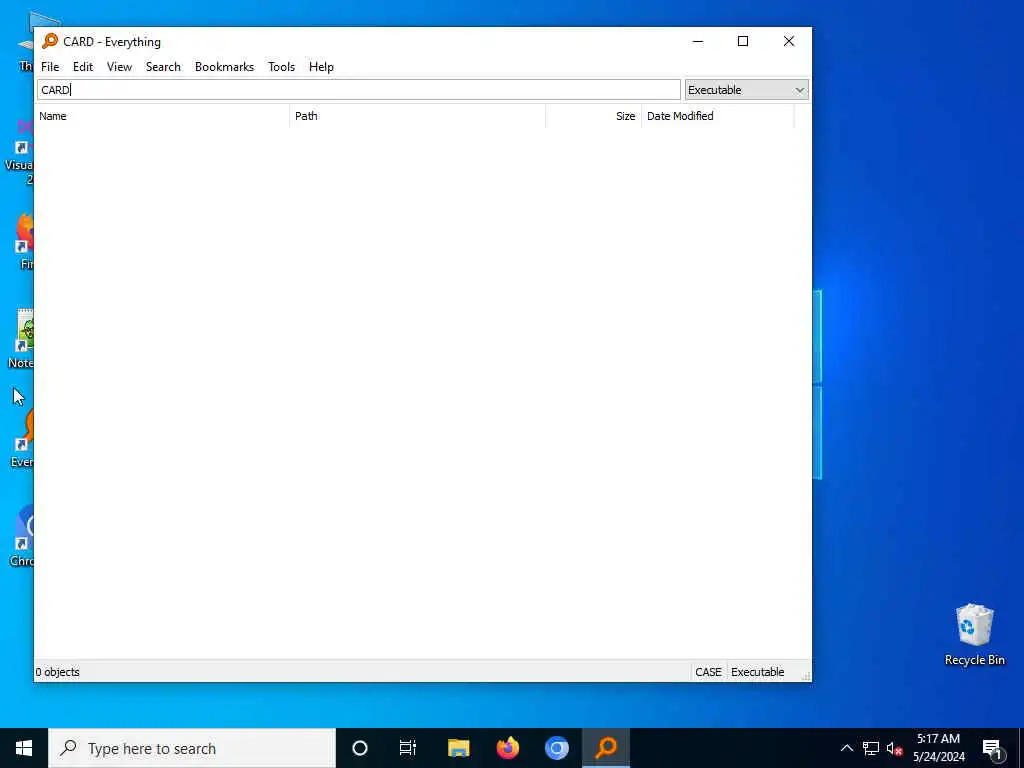Image resolution: width=1024 pixels, height=768 pixels.
Task: Minimize the Everything window
Action: 697,41
